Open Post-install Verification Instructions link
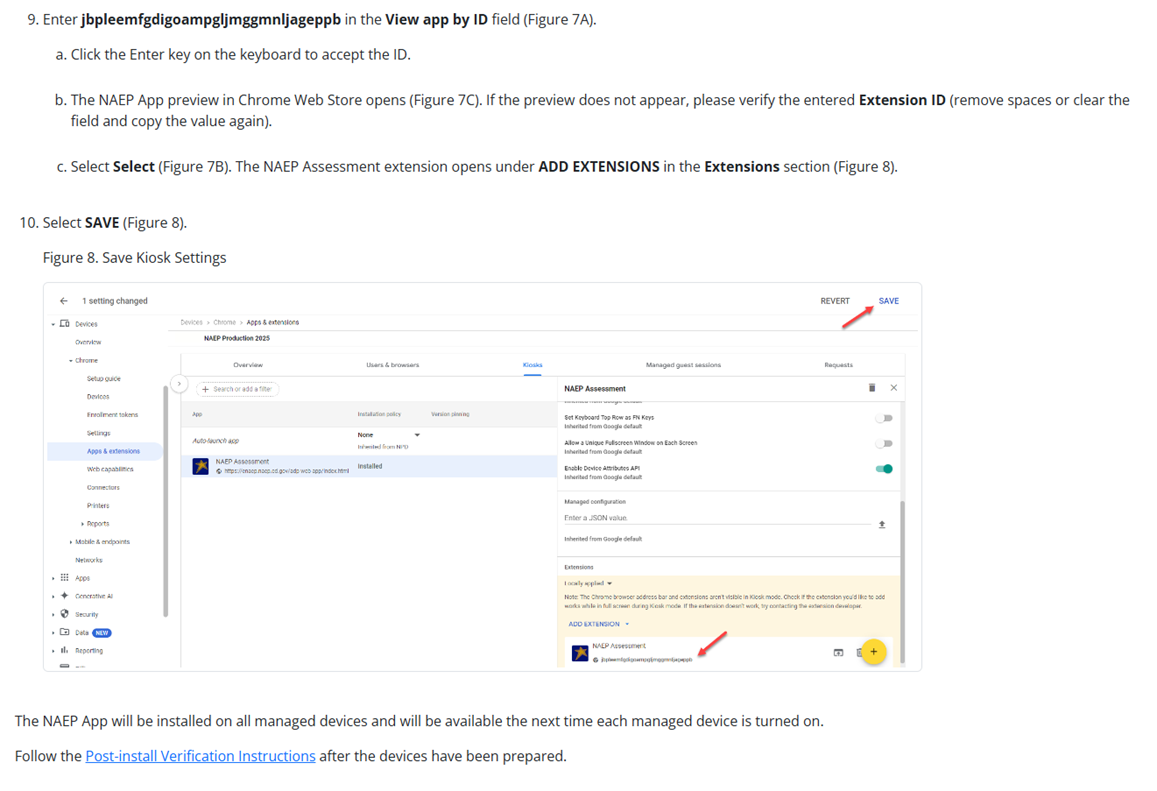The height and width of the screenshot is (791, 1157). coord(201,756)
